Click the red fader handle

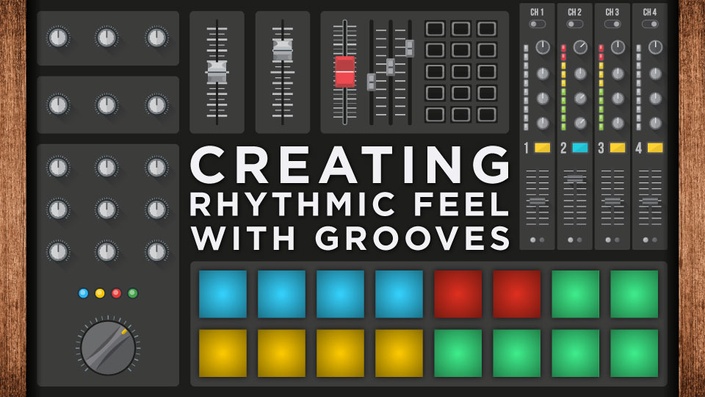(x=345, y=72)
